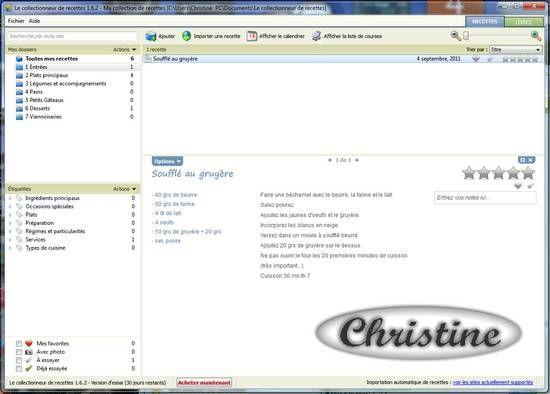Click the Ajouter recipe icon
The image size is (550, 394).
click(x=151, y=36)
